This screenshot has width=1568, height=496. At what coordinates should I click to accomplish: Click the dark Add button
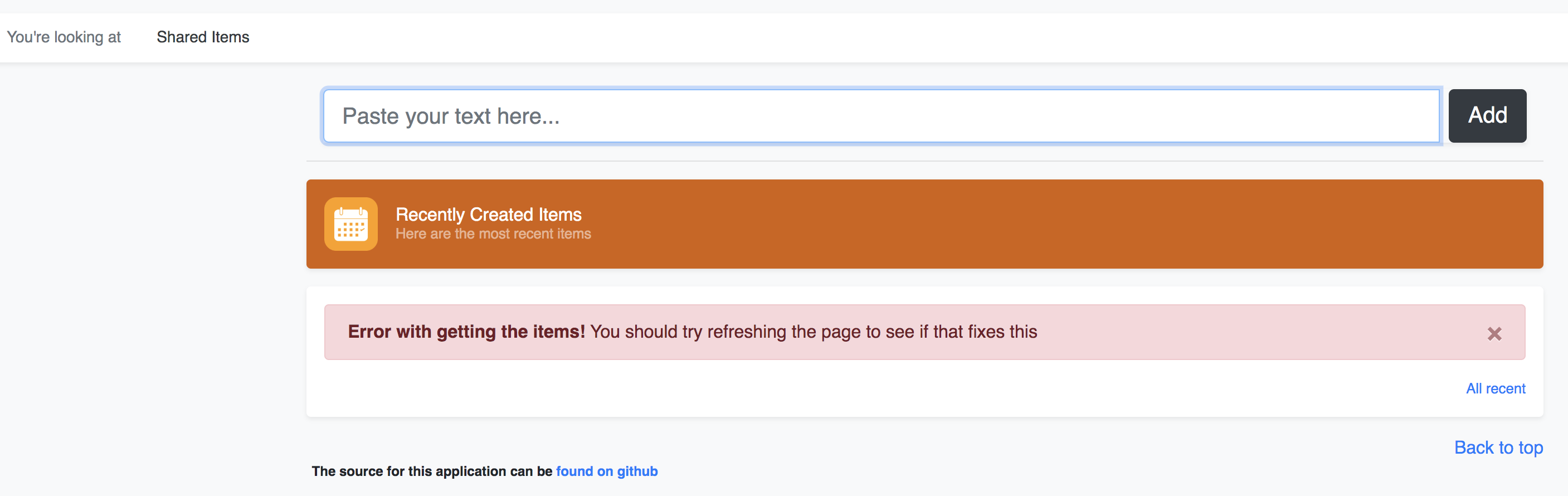1487,115
